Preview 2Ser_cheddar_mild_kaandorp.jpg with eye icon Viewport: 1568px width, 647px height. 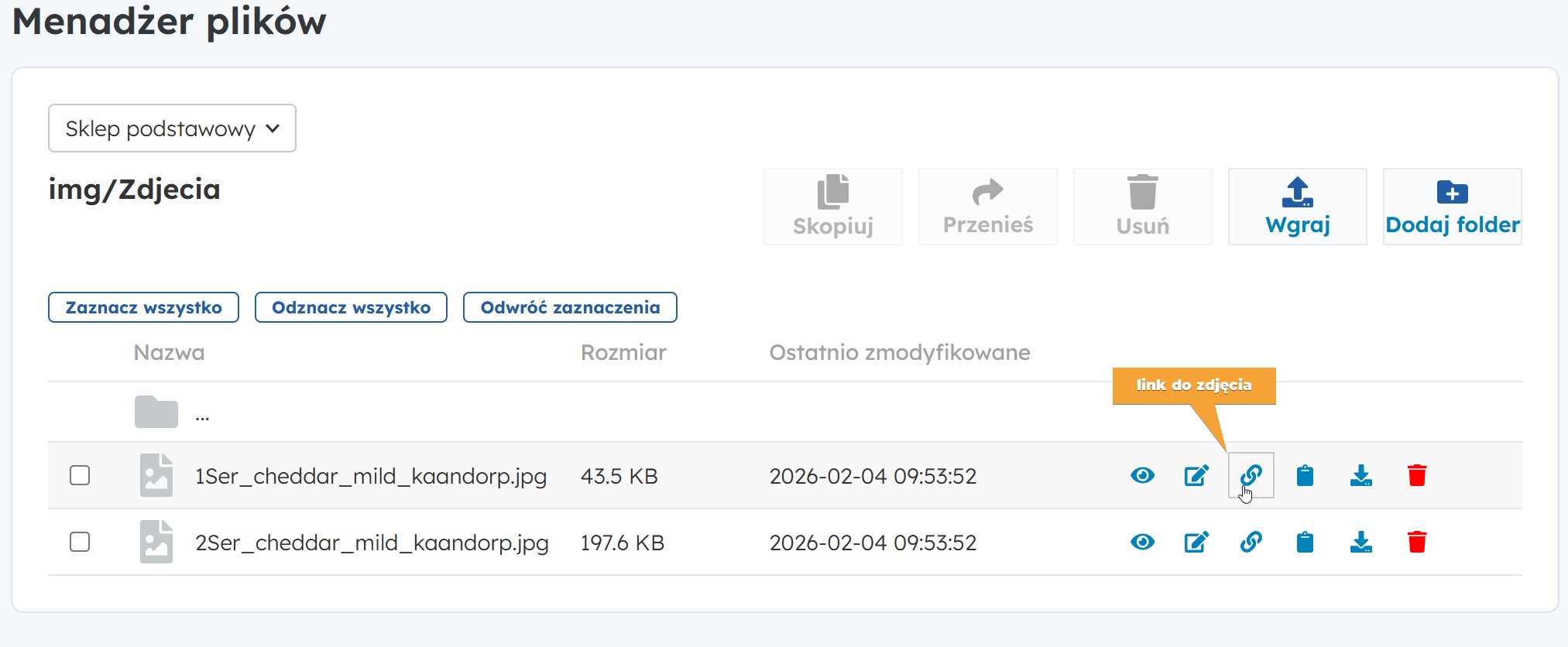(1142, 542)
